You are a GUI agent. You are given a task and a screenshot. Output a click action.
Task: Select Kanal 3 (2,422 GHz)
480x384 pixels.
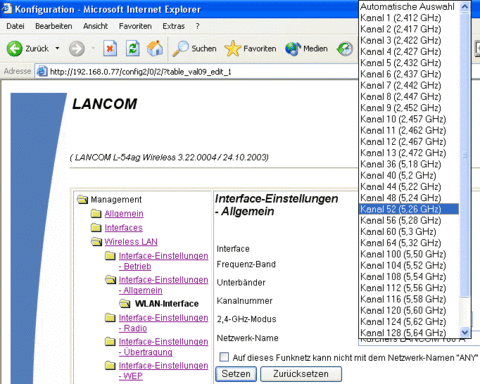point(409,40)
